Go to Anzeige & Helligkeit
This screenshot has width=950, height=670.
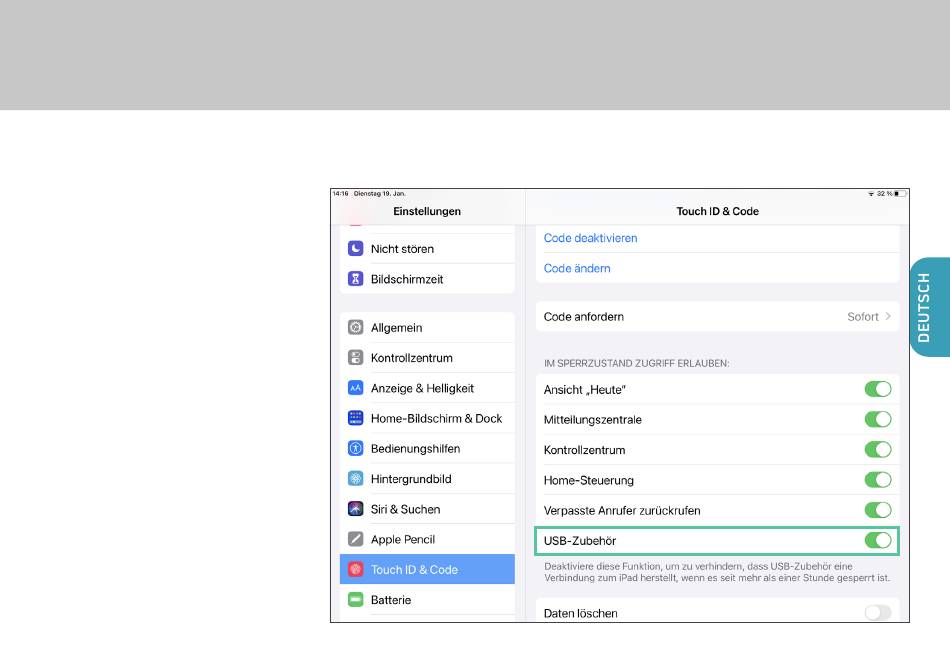(427, 388)
